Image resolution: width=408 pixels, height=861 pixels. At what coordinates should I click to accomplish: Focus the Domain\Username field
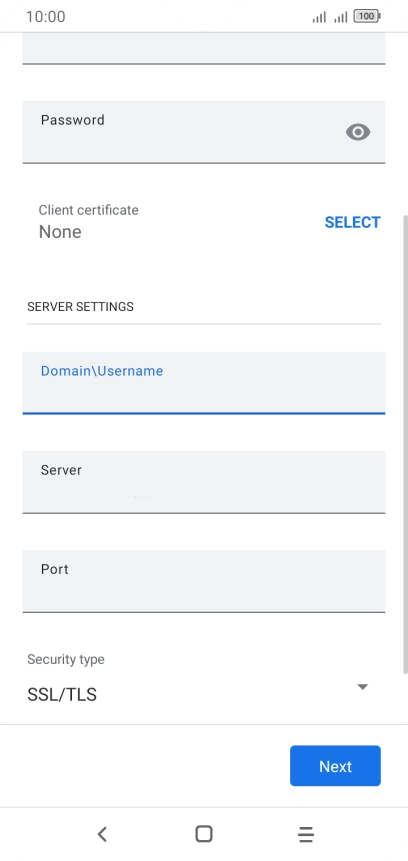coord(204,383)
